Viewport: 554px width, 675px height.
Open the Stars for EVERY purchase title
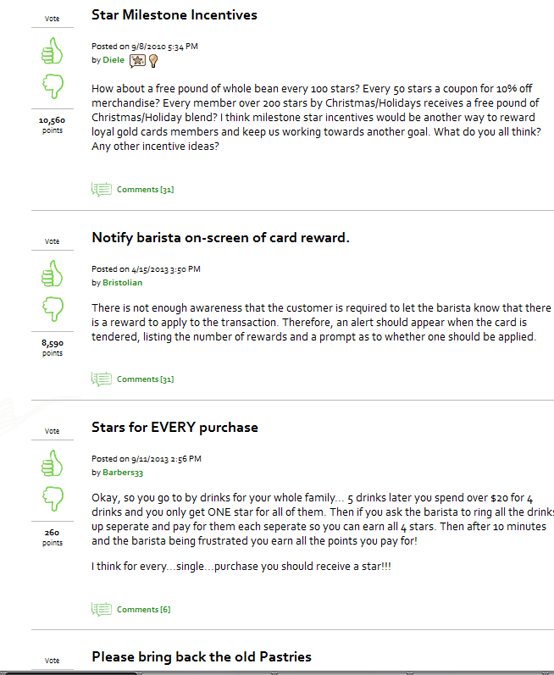(x=175, y=427)
